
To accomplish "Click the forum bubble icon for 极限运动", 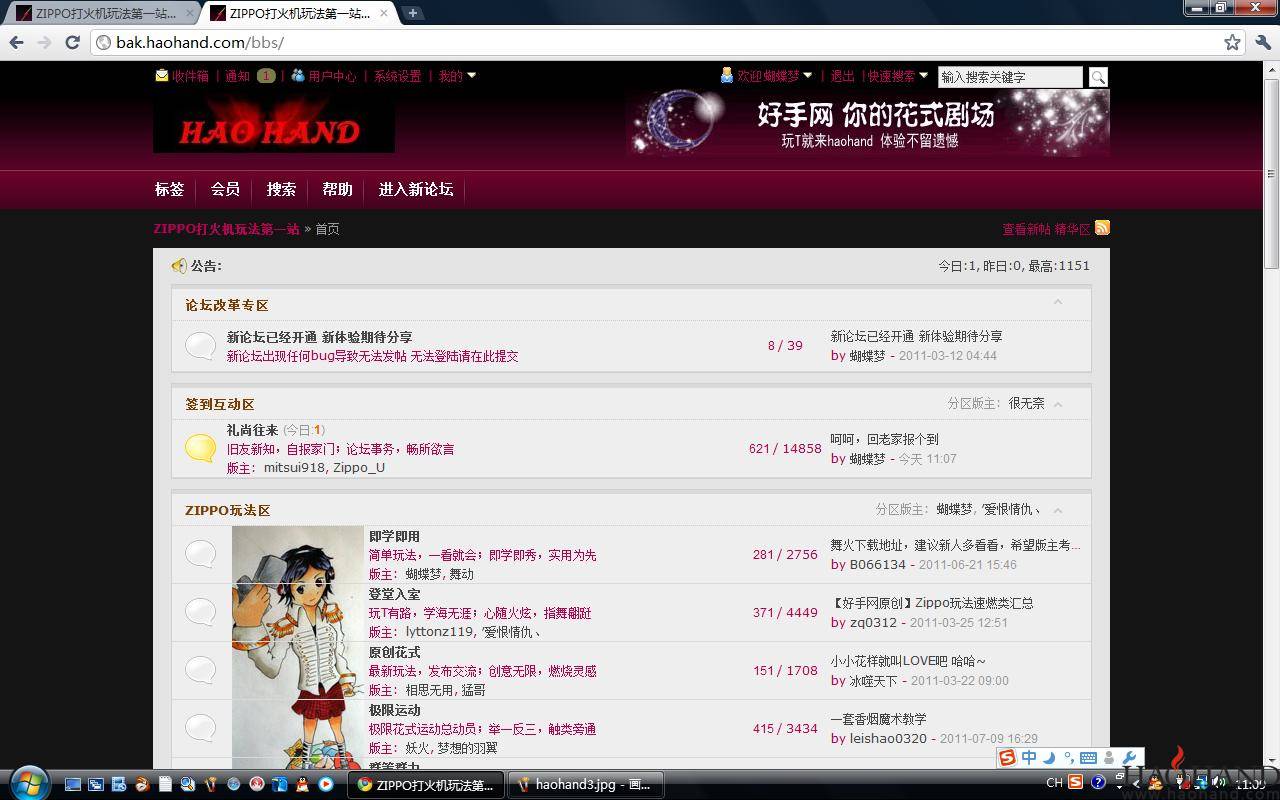I will point(201,728).
